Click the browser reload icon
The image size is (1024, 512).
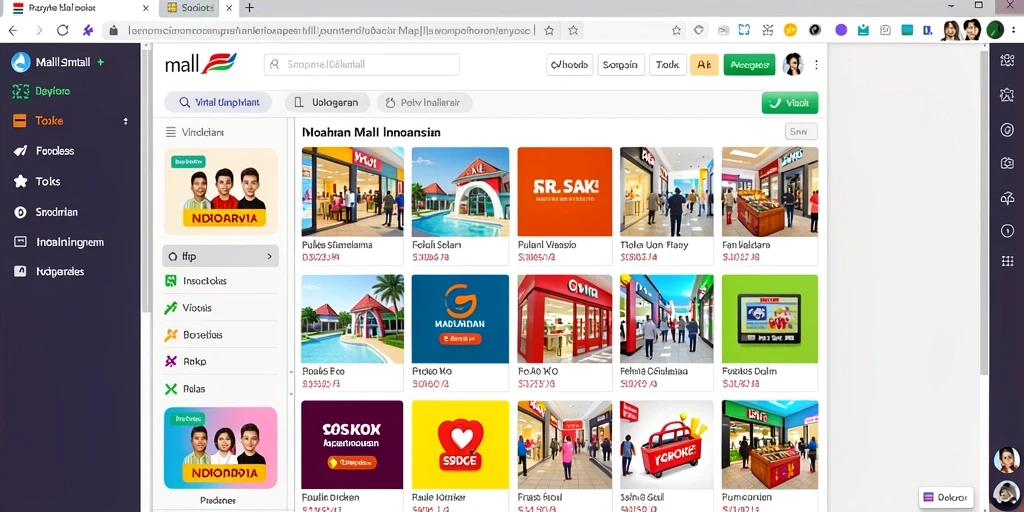click(x=63, y=30)
